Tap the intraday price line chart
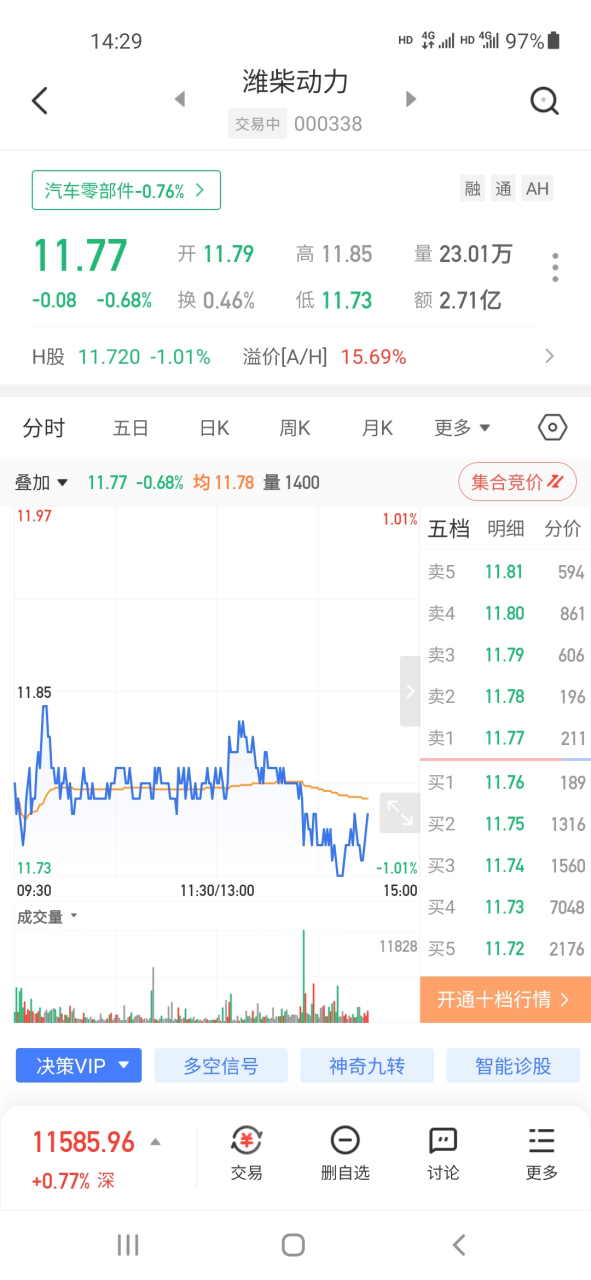The image size is (591, 1280). (216, 693)
